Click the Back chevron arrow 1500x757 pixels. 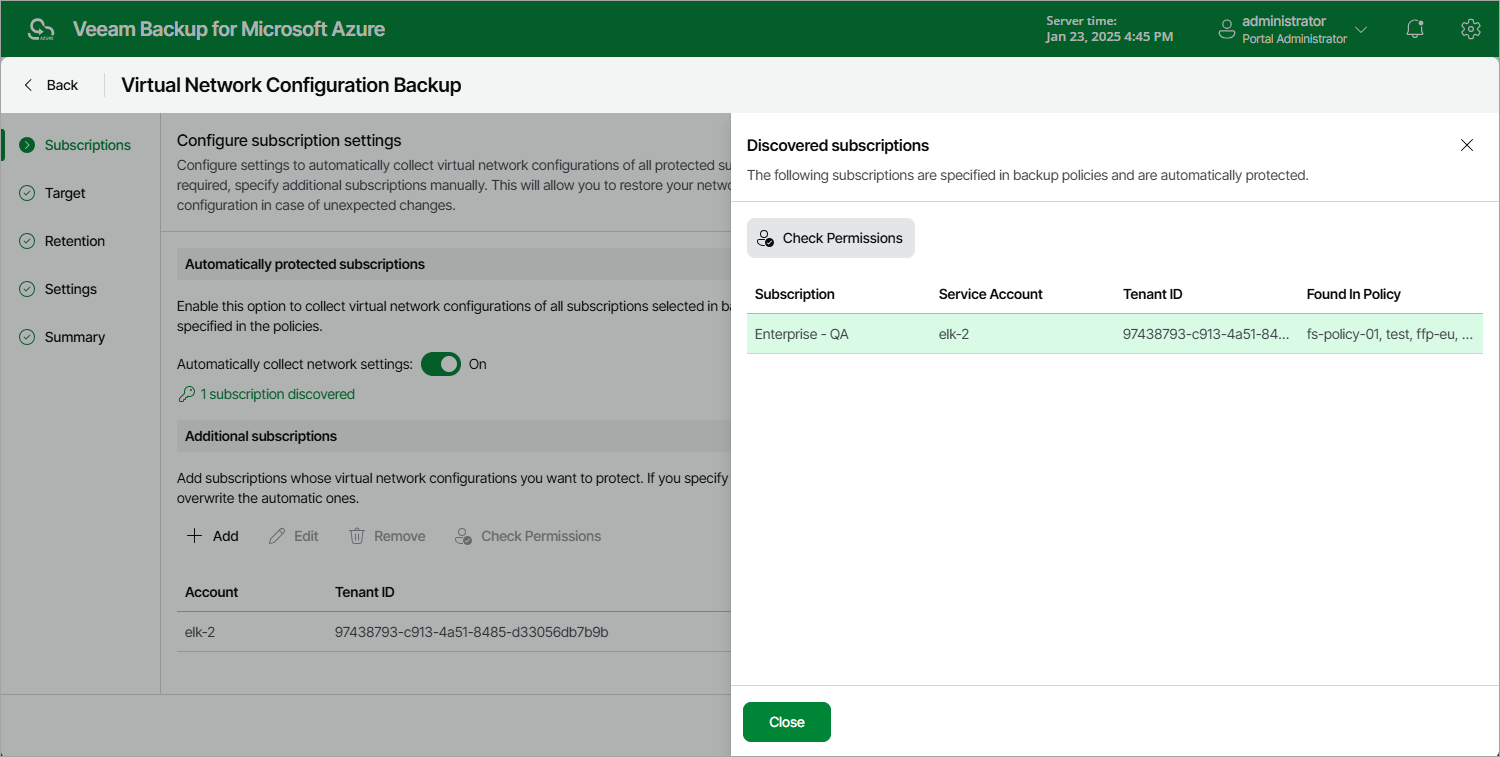click(x=27, y=85)
